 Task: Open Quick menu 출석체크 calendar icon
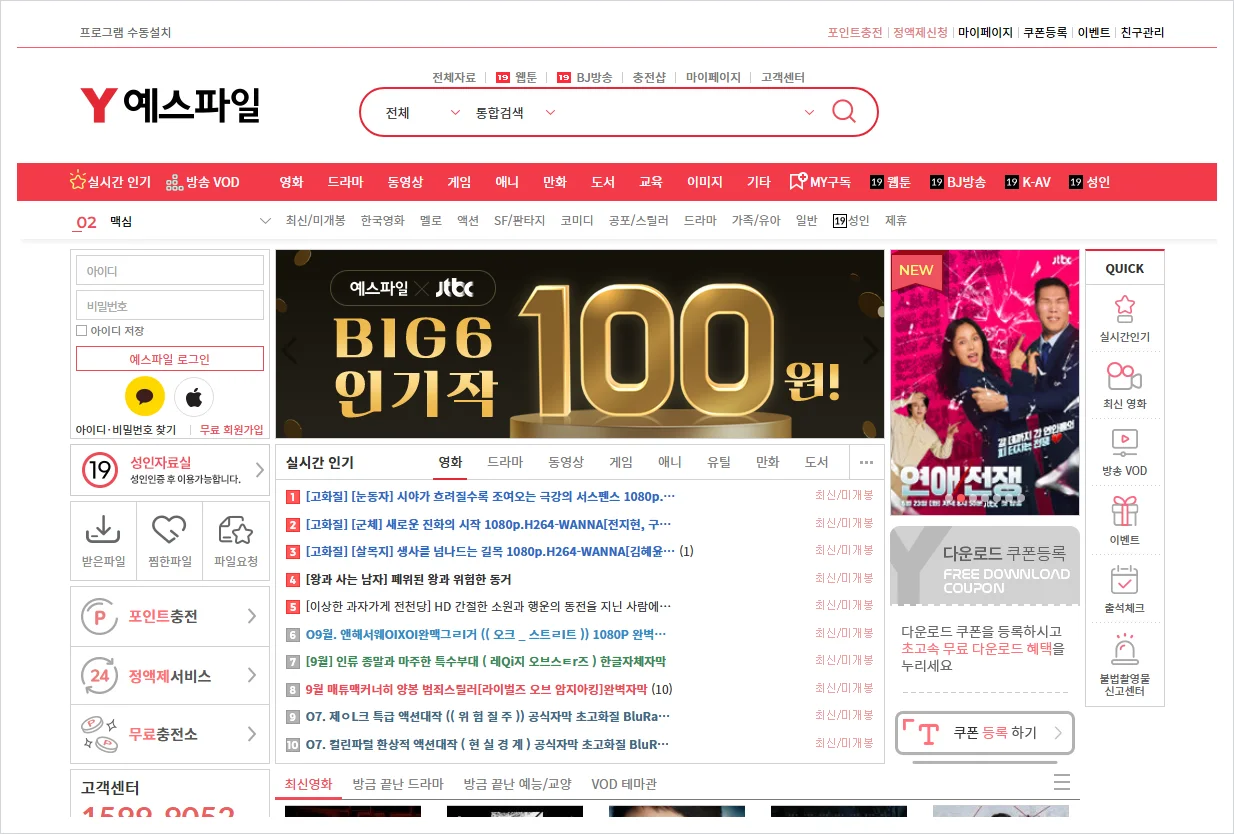1125,579
